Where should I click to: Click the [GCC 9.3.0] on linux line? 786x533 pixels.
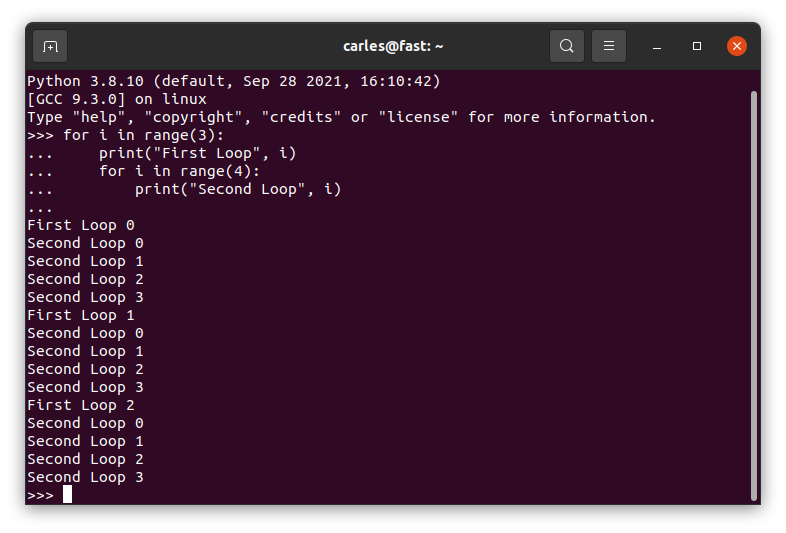(x=117, y=99)
